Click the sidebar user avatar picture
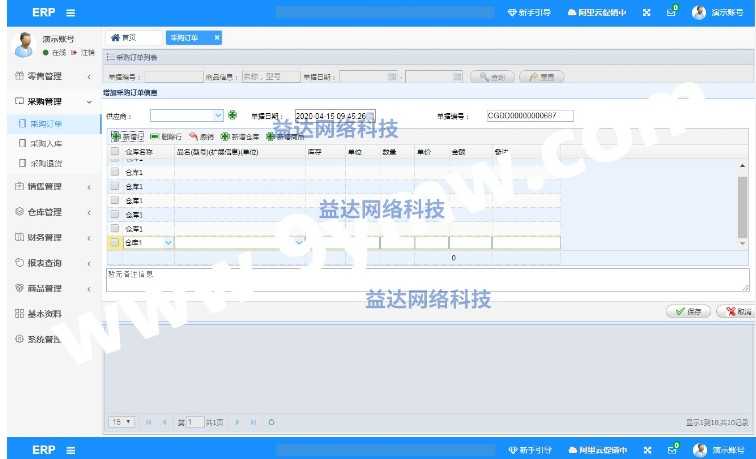756x459 pixels. tap(24, 45)
